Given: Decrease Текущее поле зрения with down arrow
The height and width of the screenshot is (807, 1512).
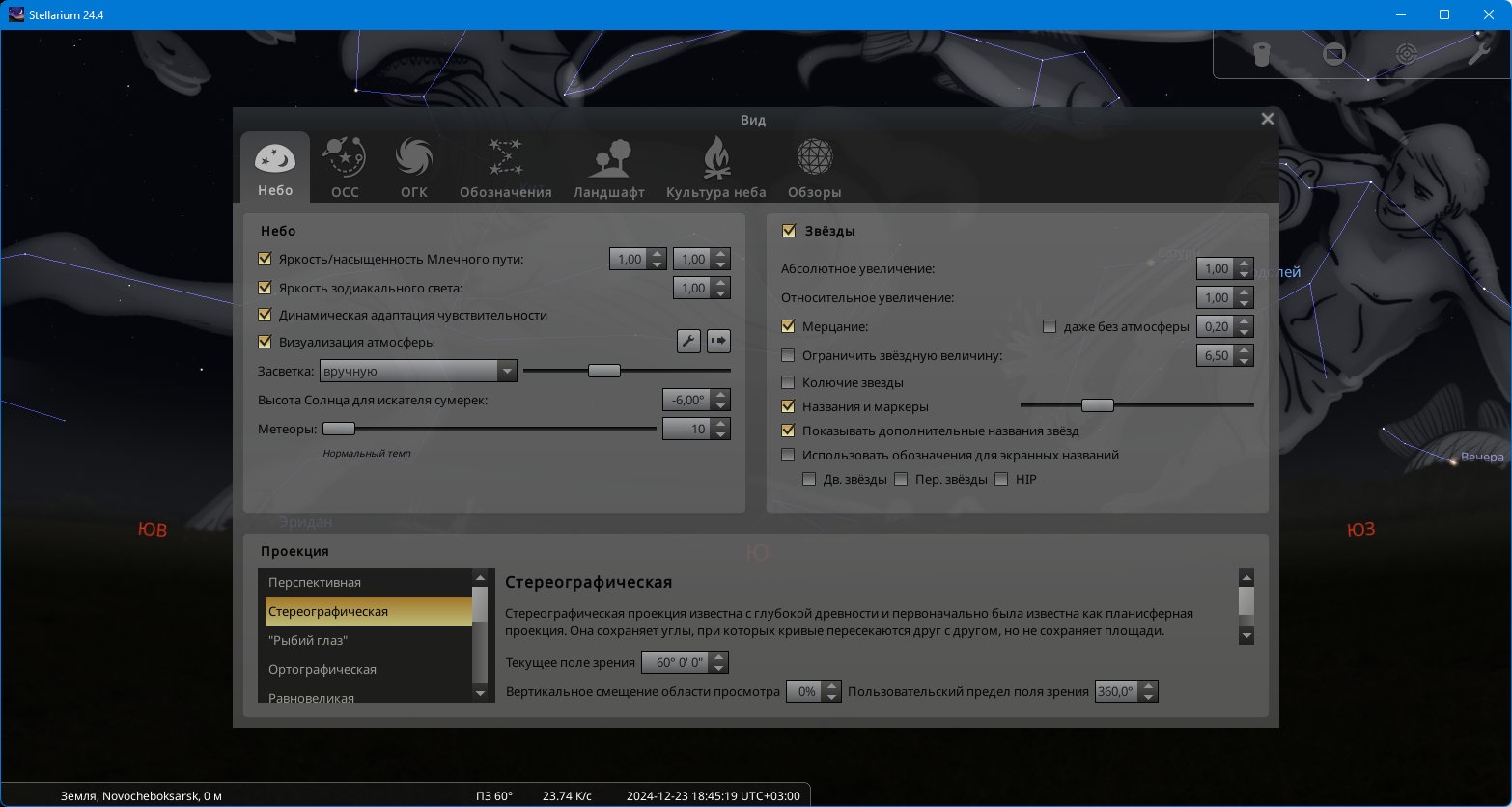Looking at the screenshot, I should coord(719,667).
